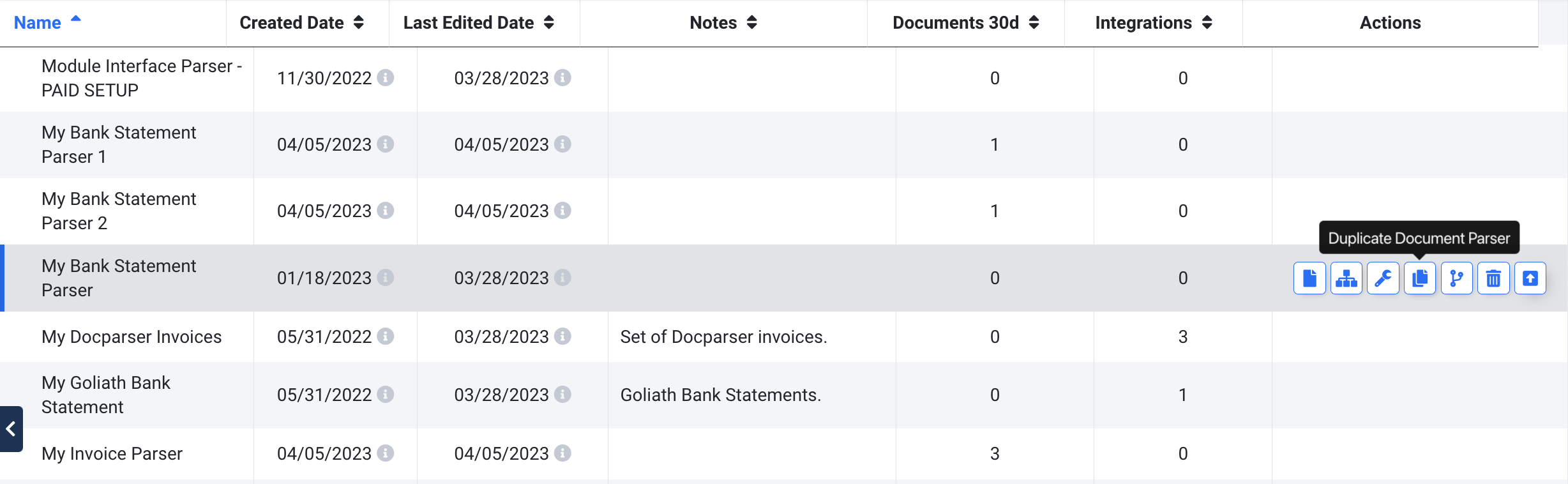Open parser settings with the wrench icon

coord(1383,278)
